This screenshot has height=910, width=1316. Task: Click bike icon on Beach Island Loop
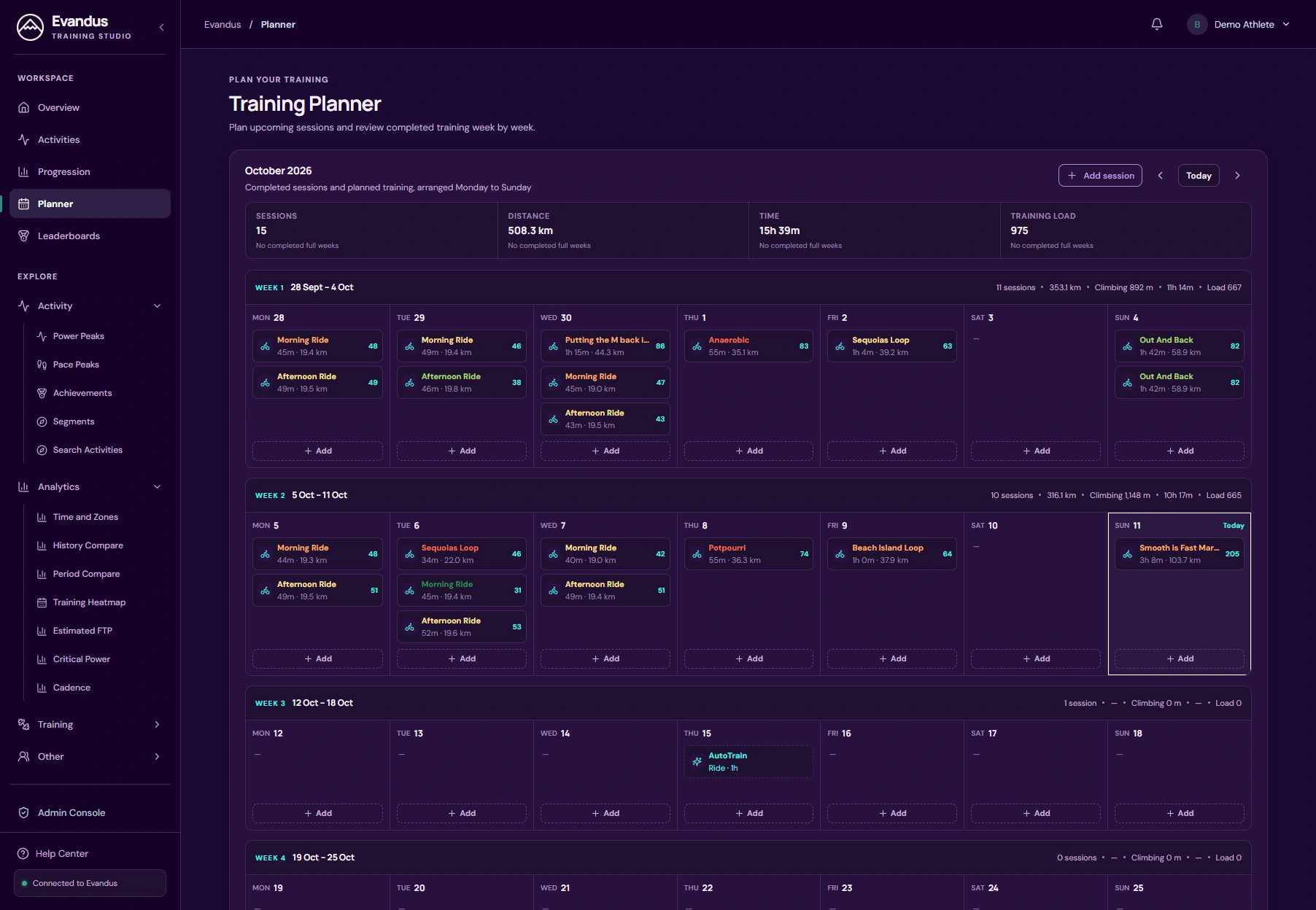[x=840, y=554]
